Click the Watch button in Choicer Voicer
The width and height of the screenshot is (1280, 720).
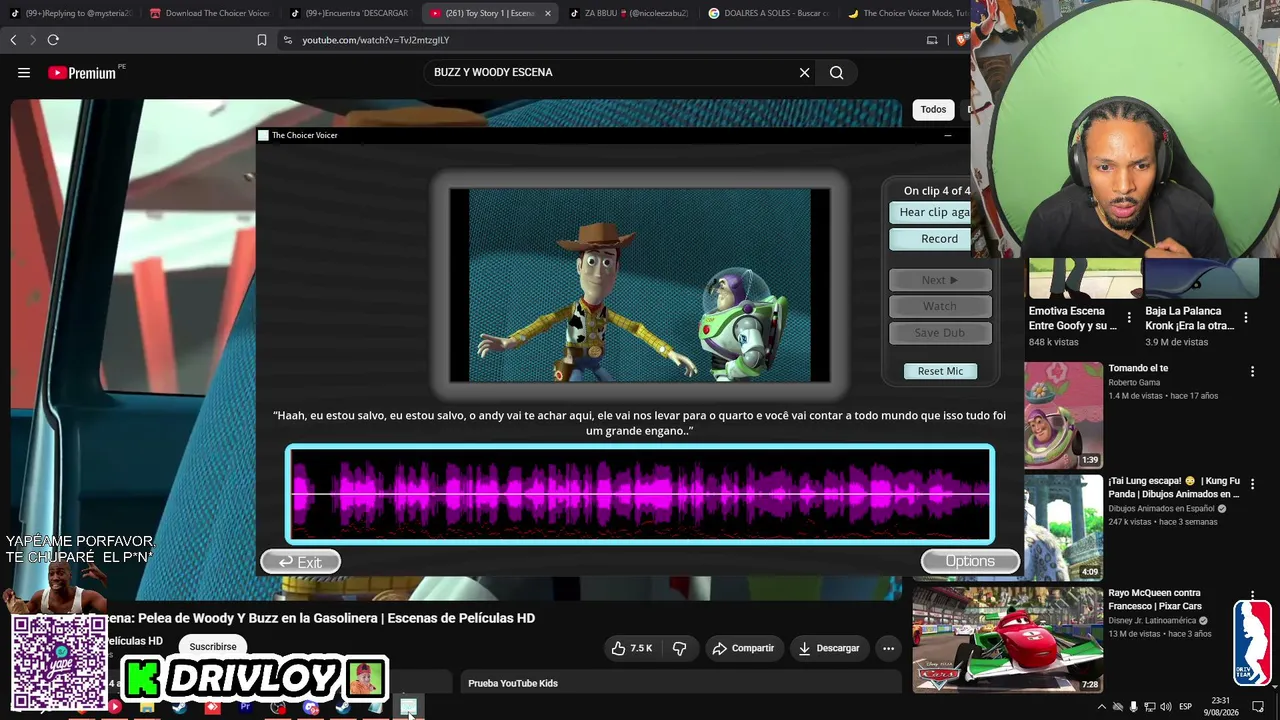click(x=940, y=306)
